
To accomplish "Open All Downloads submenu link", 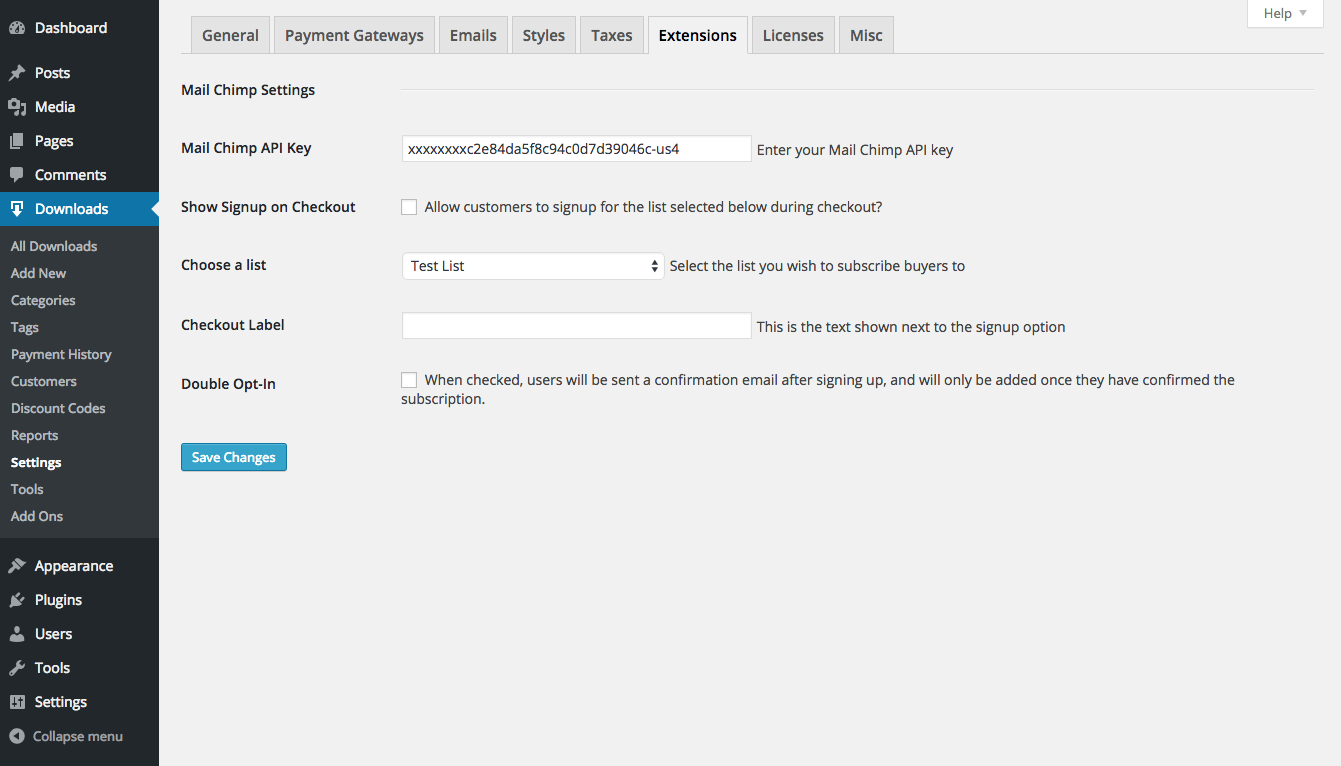I will coord(54,246).
